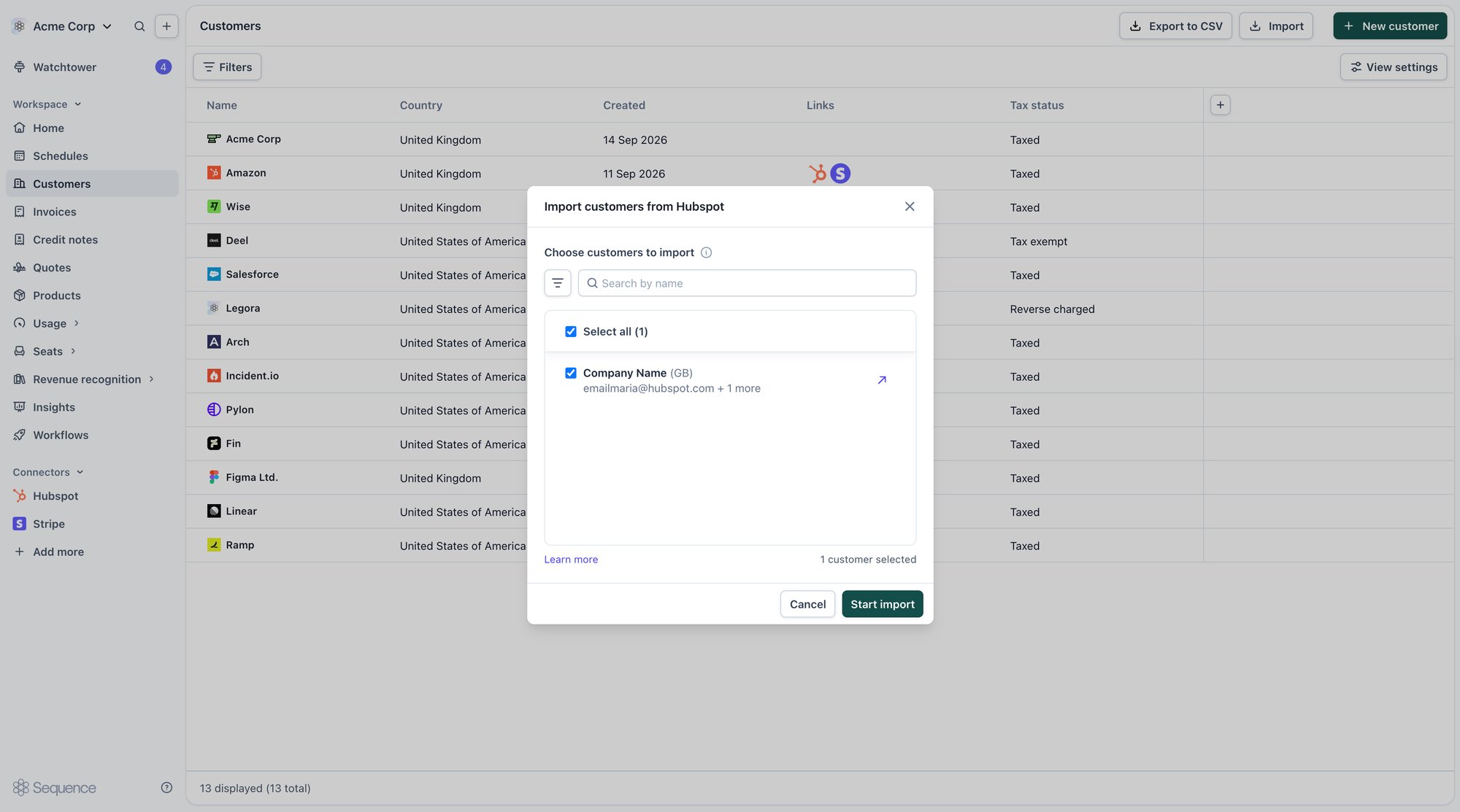This screenshot has width=1460, height=812.
Task: Open the Hubspot link icon in Amazon row
Action: coord(818,174)
